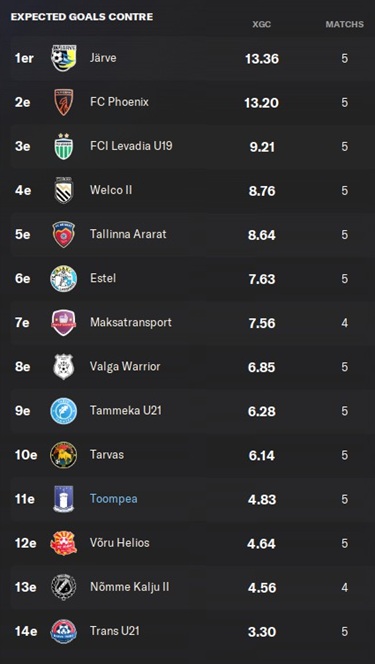Viewport: 375px width, 664px height.
Task: Click the Tarvas club crest
Action: pyautogui.click(x=63, y=455)
